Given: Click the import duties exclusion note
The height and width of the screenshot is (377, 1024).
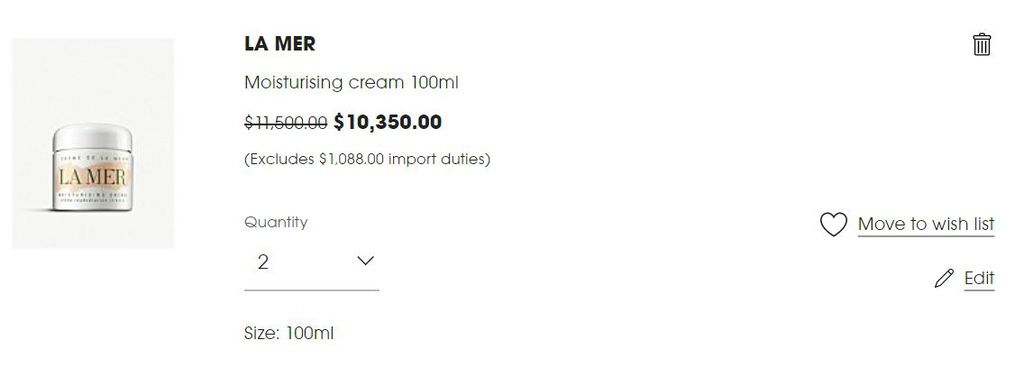Looking at the screenshot, I should click(367, 159).
